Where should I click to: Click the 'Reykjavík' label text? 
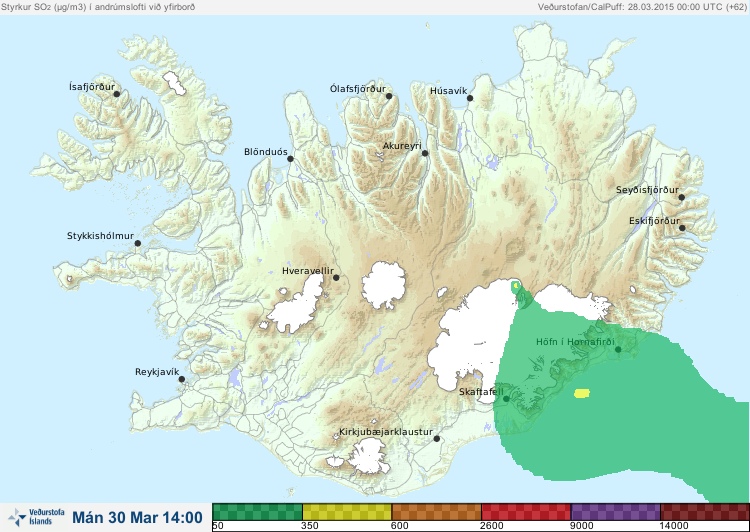(x=157, y=372)
